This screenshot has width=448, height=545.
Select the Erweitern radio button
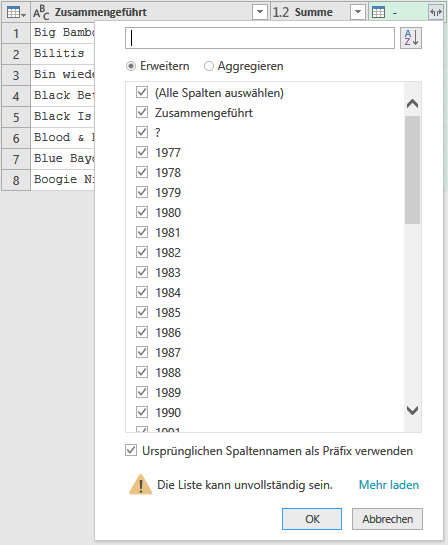click(131, 66)
